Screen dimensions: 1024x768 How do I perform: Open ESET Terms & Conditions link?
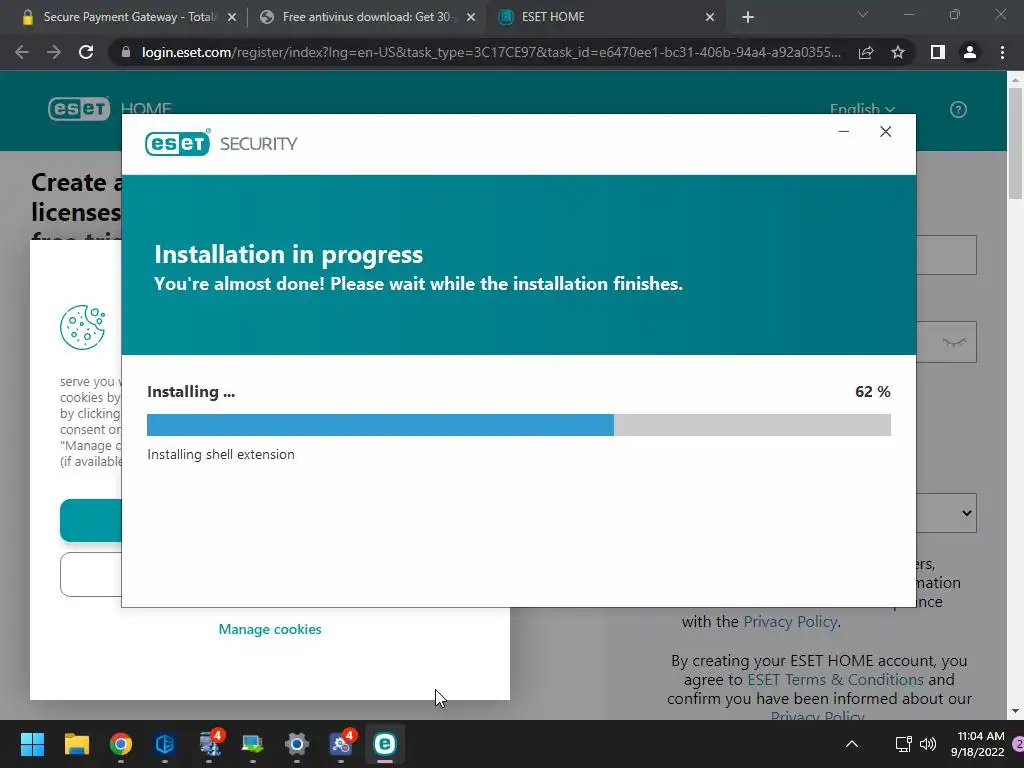[x=835, y=680]
